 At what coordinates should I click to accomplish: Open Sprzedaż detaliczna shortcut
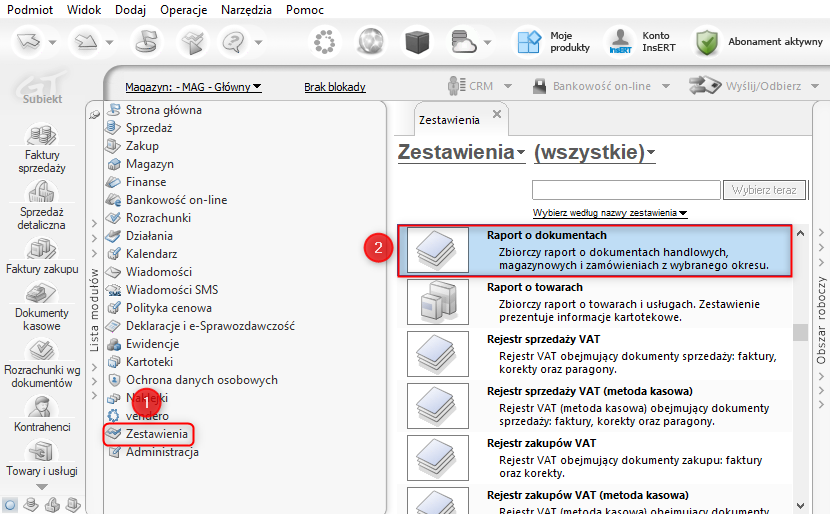click(x=42, y=205)
